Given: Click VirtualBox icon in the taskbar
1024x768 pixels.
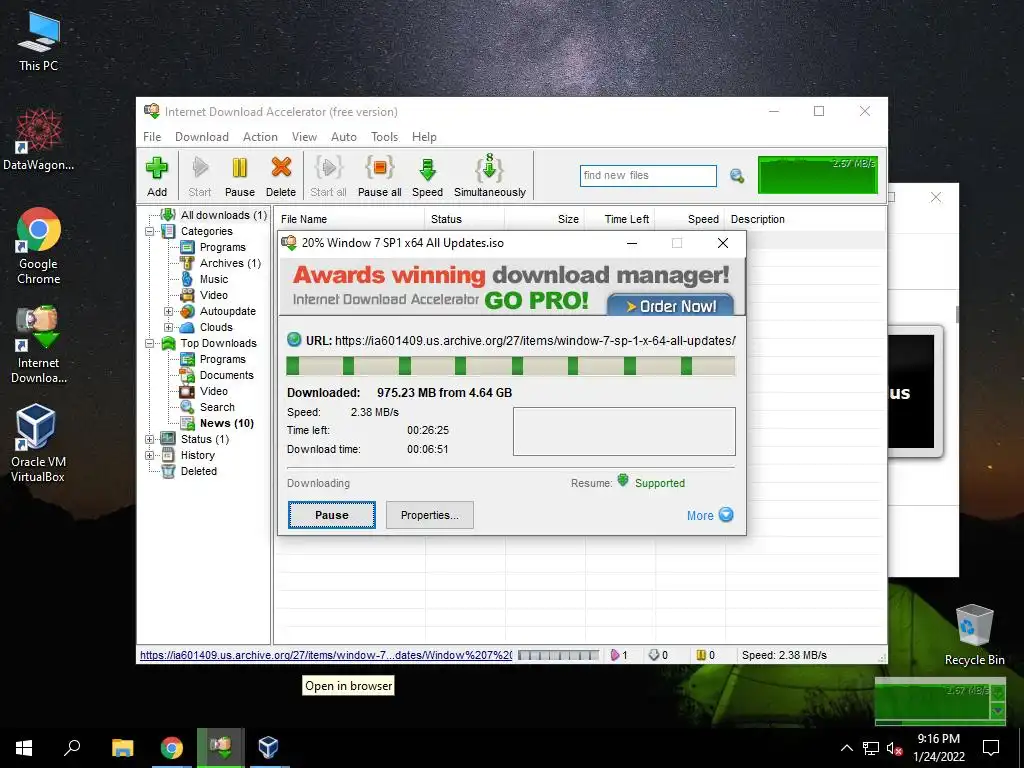Looking at the screenshot, I should [268, 748].
